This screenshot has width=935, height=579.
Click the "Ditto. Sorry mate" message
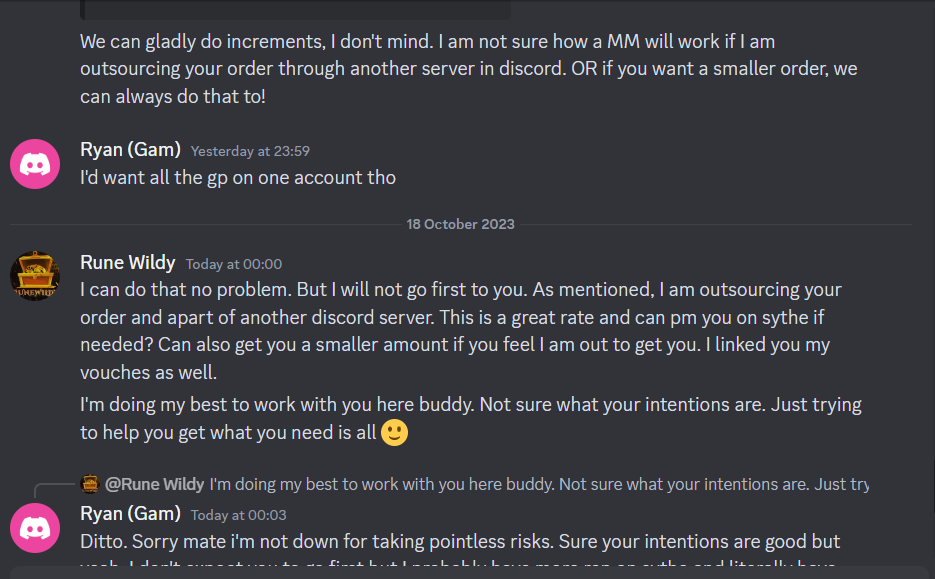pyautogui.click(x=460, y=542)
